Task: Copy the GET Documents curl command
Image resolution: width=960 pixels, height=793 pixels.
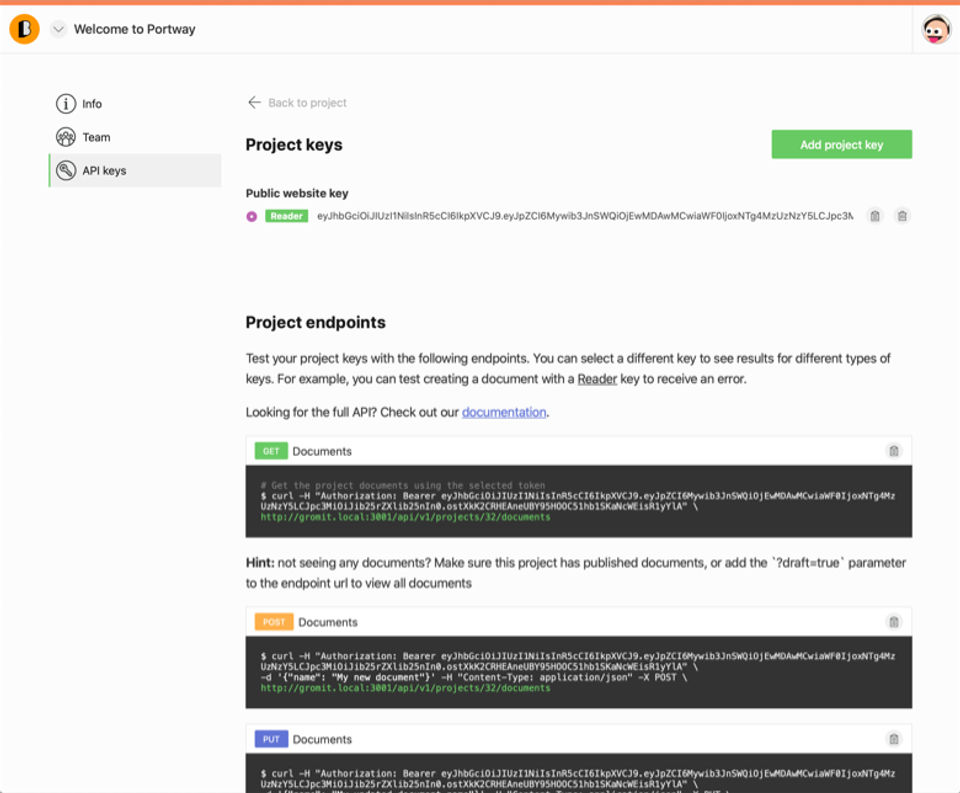Action: point(894,451)
